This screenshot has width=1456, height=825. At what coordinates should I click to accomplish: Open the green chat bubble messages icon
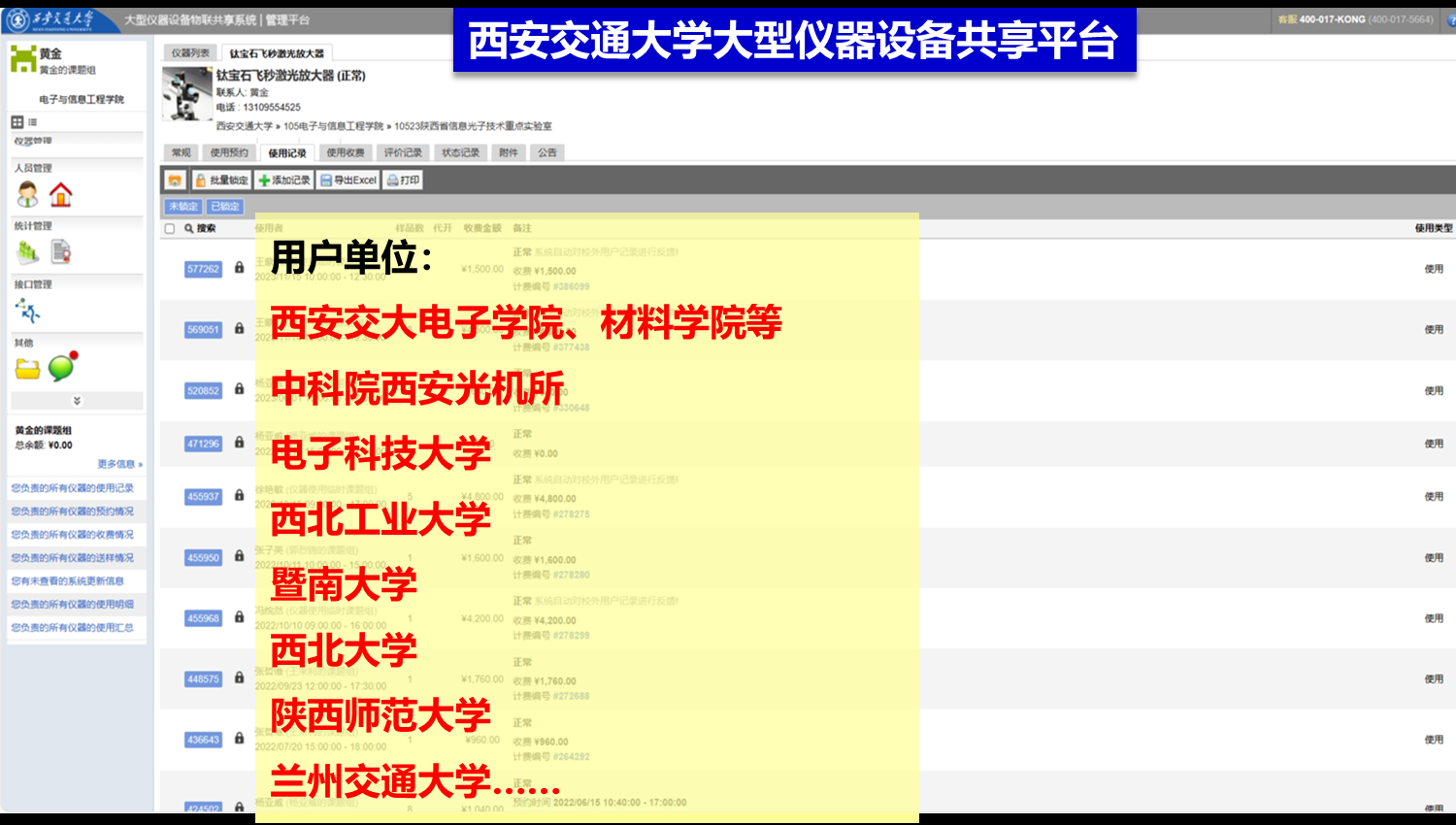click(x=62, y=367)
